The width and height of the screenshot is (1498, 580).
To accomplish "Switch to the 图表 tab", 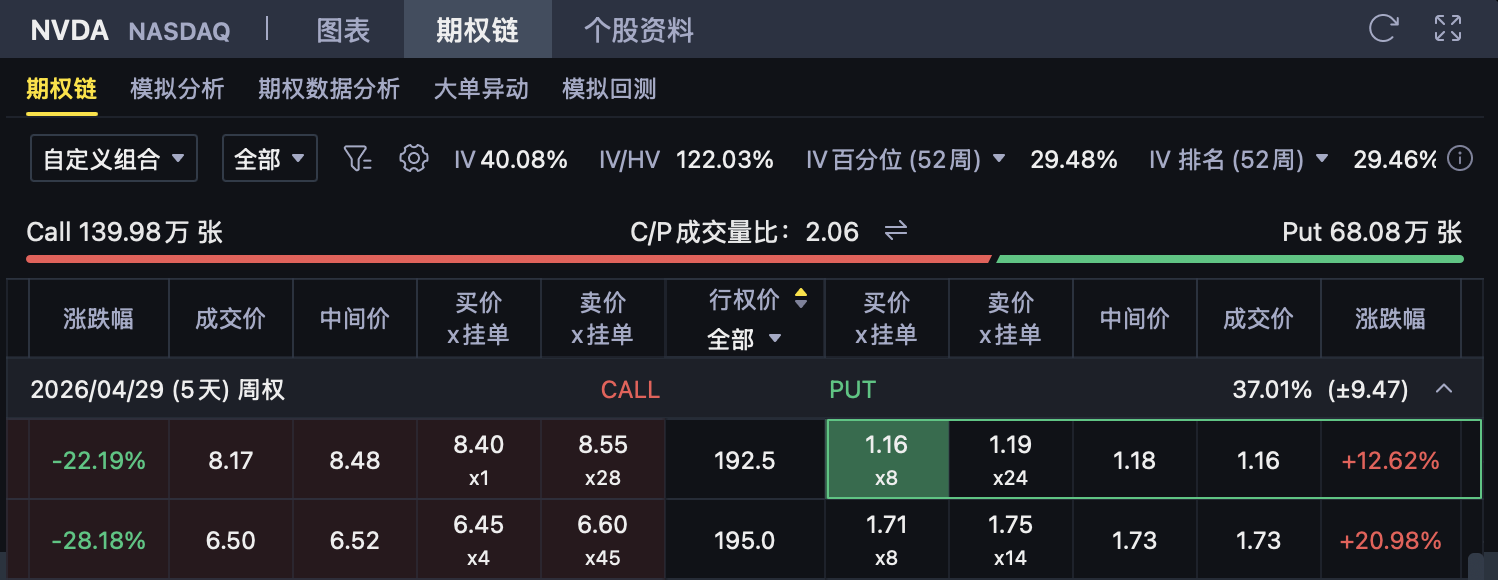I will pyautogui.click(x=343, y=30).
